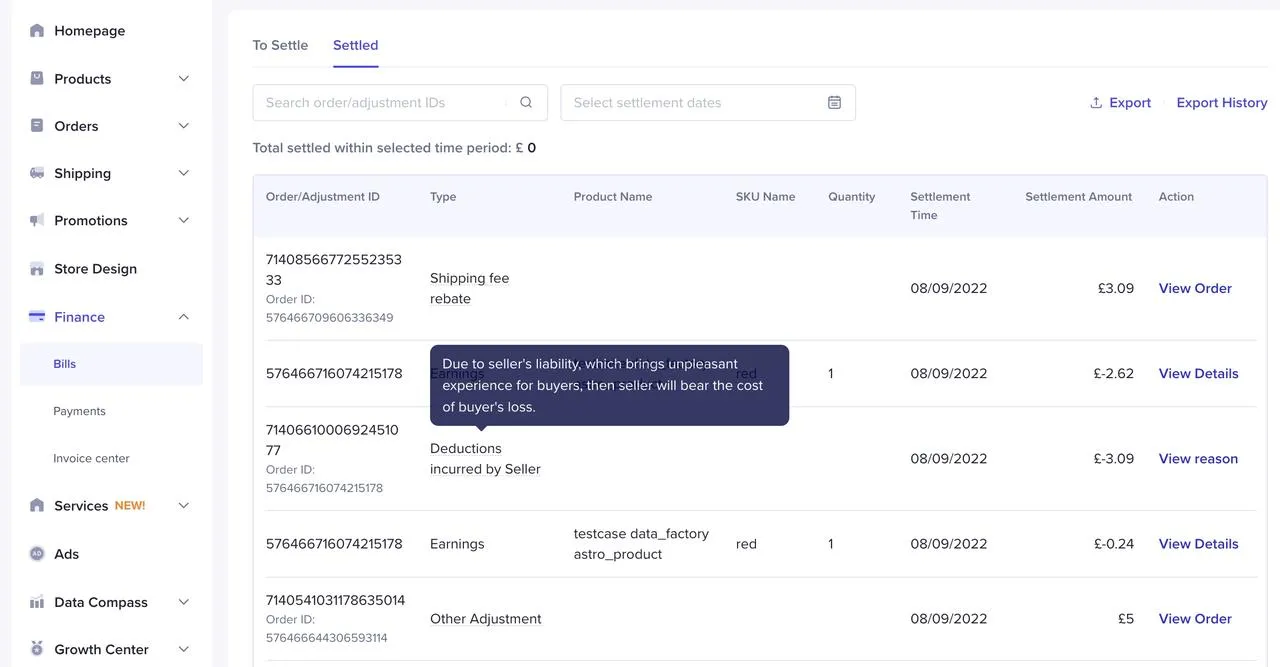Viewport: 1280px width, 667px height.
Task: Click the search magnifier icon
Action: pos(526,103)
